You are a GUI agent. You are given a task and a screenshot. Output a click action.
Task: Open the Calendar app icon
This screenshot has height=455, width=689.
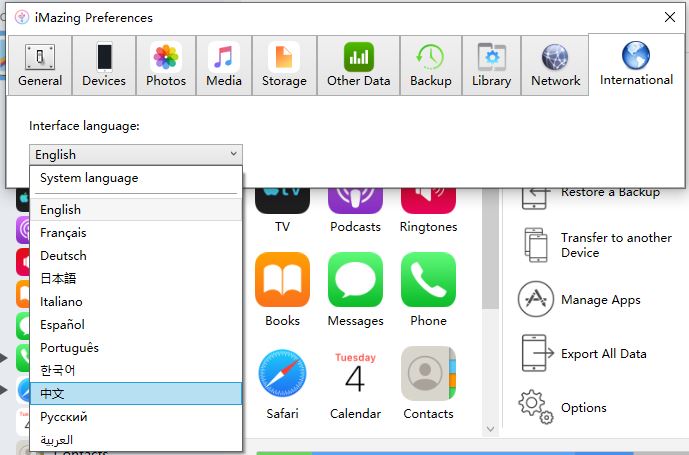coord(355,374)
